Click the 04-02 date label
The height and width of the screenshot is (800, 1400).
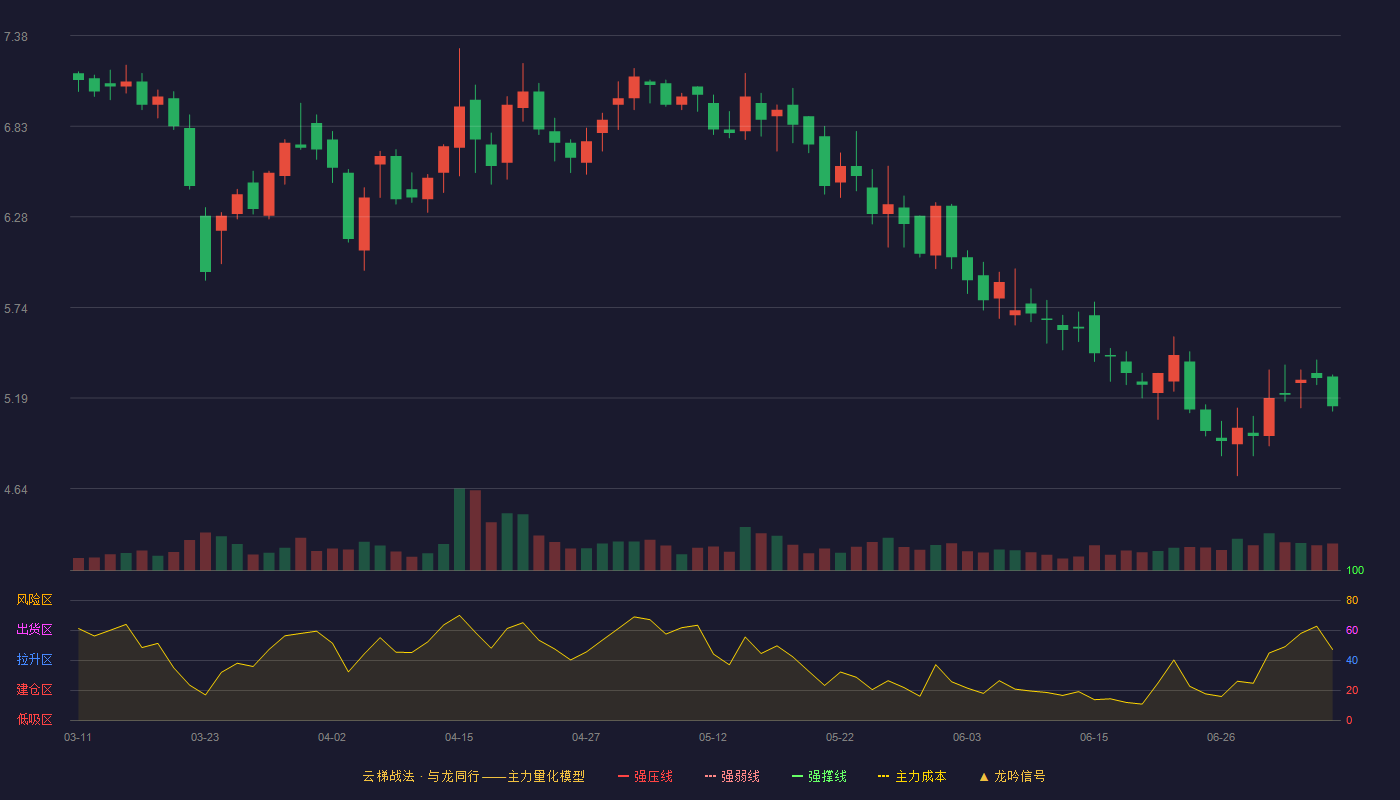[x=332, y=737]
